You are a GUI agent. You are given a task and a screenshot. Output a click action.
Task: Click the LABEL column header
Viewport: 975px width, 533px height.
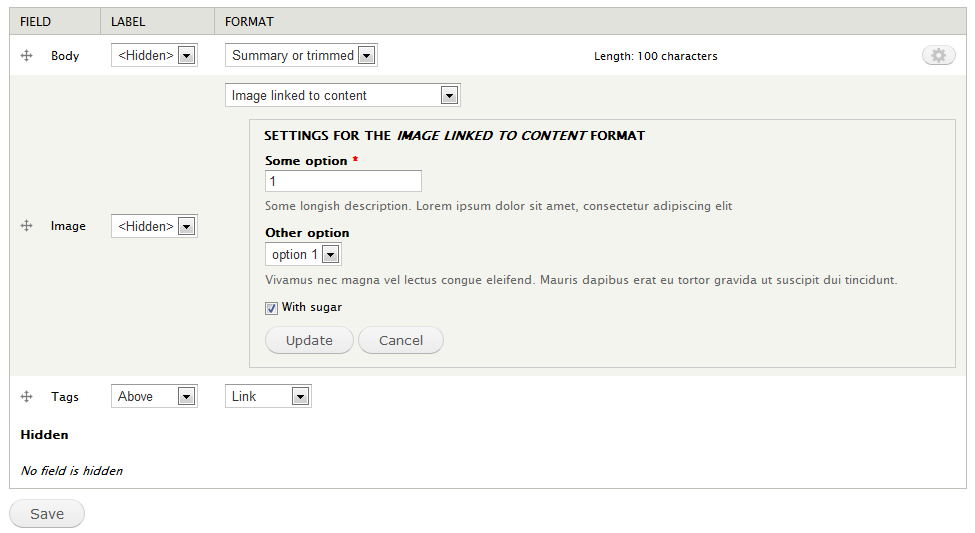pyautogui.click(x=128, y=21)
